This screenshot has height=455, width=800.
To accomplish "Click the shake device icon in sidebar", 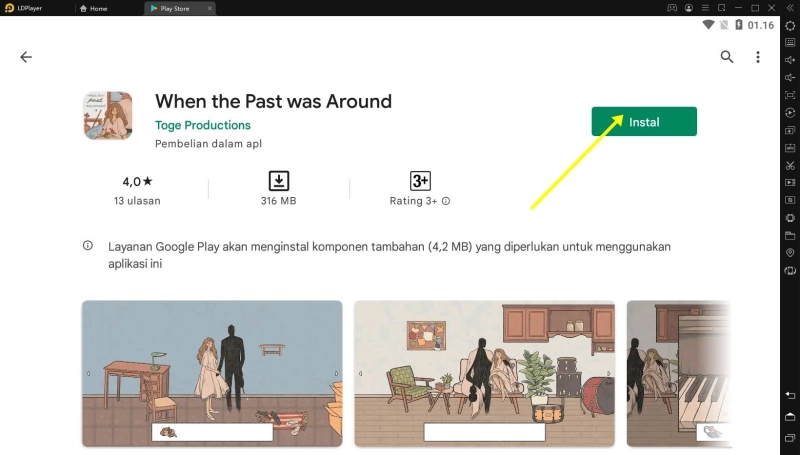I will pyautogui.click(x=790, y=270).
